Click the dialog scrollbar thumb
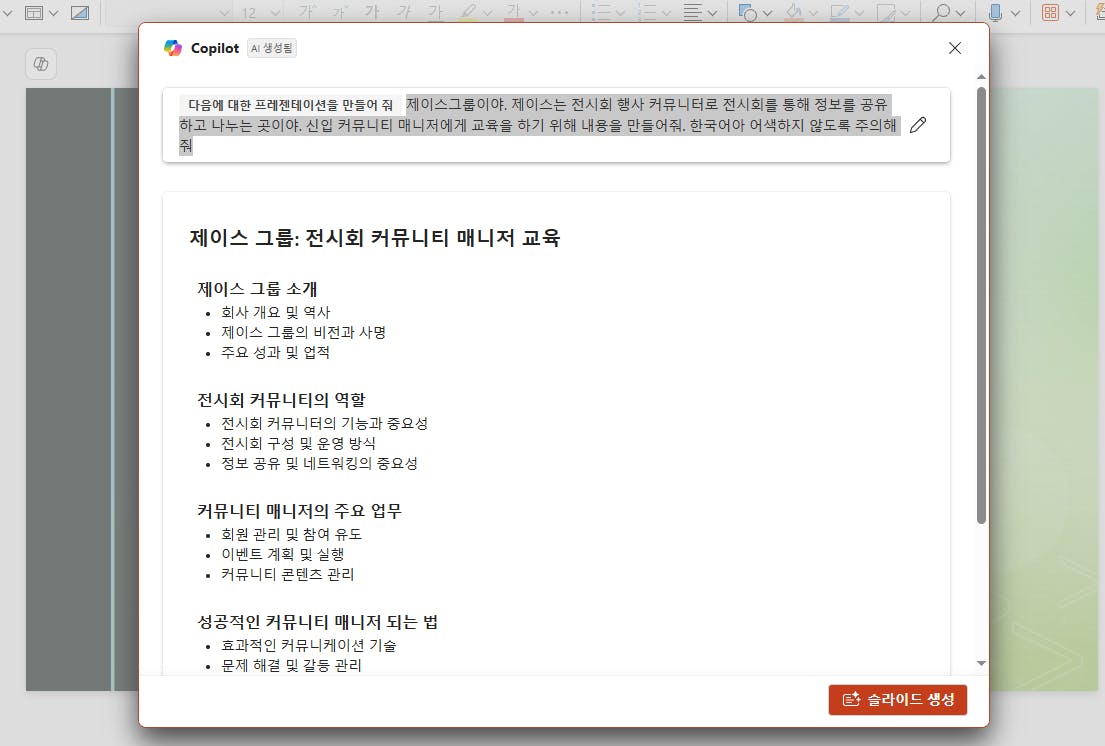Viewport: 1105px width, 746px height. coord(981,305)
